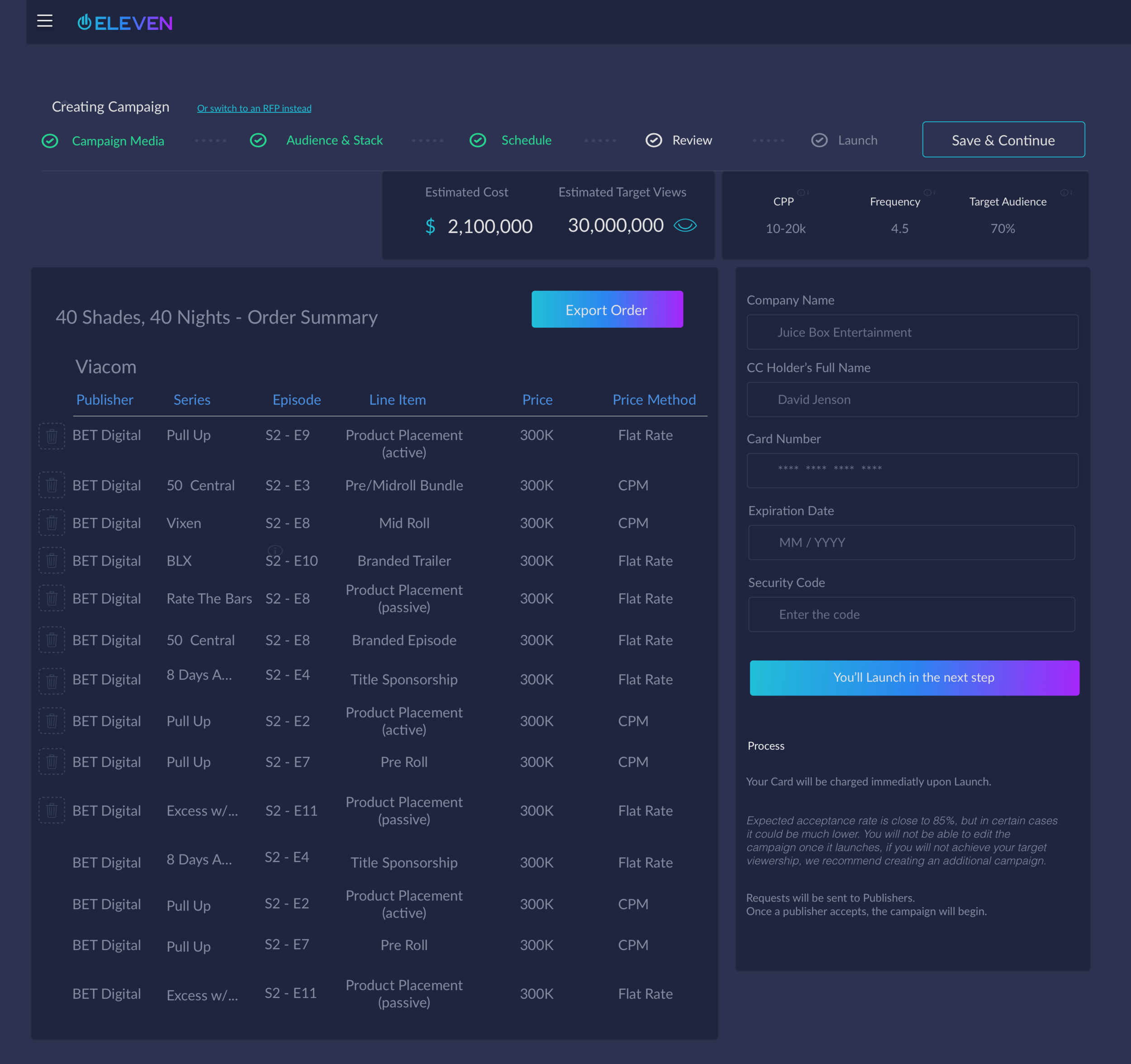1131x1064 pixels.
Task: Click info icon above S2 - E10 episode
Action: click(275, 550)
